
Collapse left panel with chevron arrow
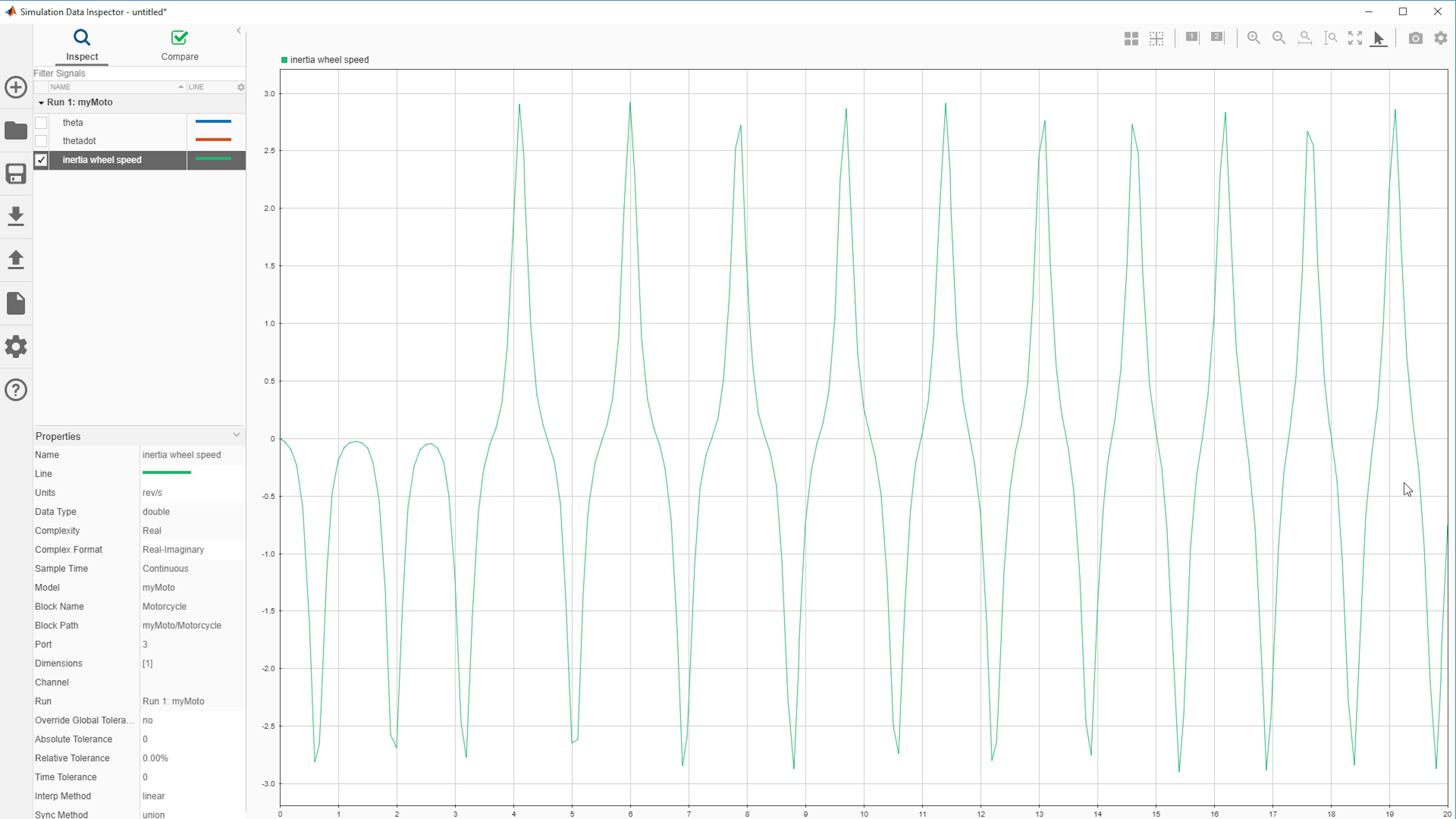tap(239, 31)
